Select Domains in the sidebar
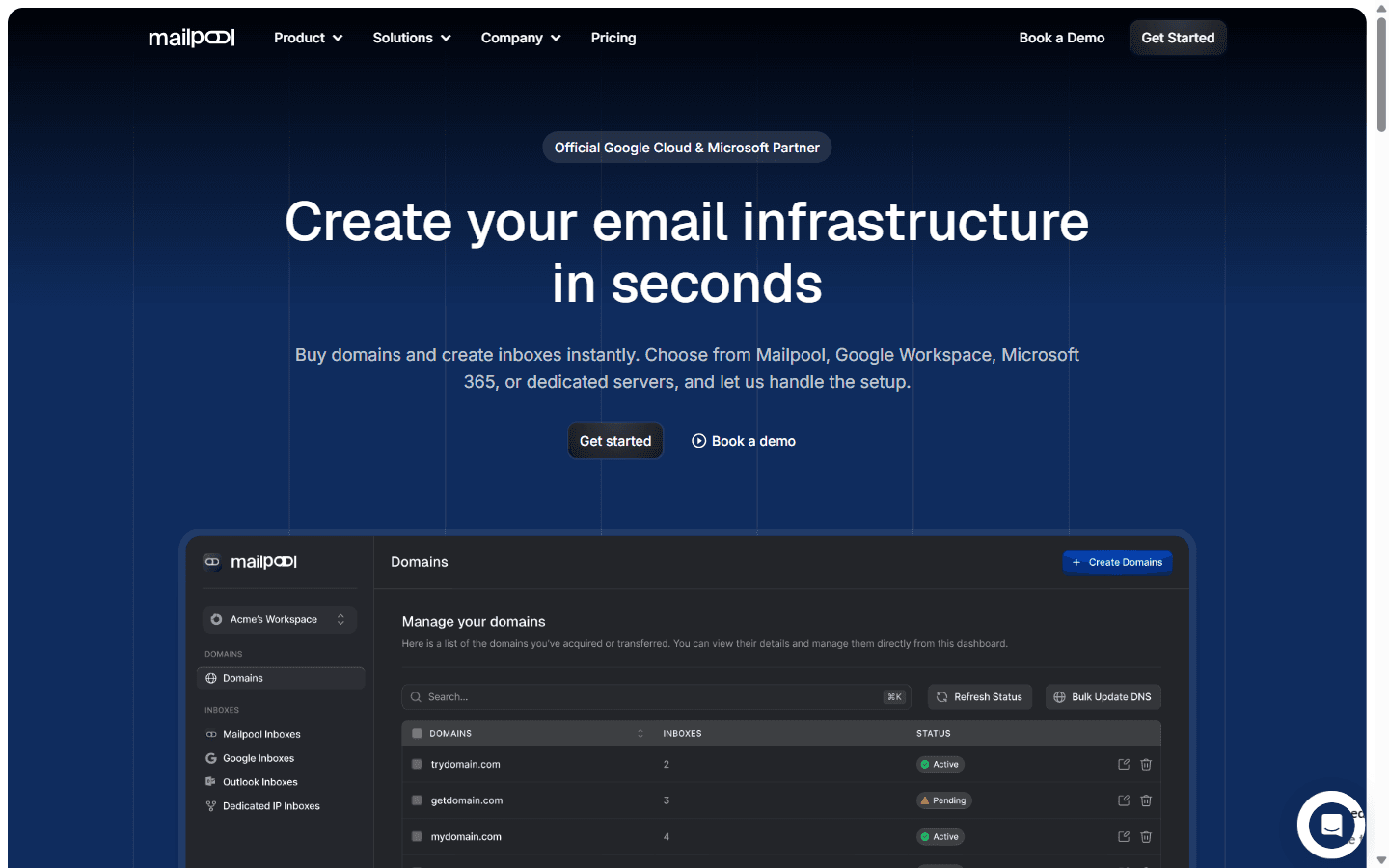 (281, 678)
